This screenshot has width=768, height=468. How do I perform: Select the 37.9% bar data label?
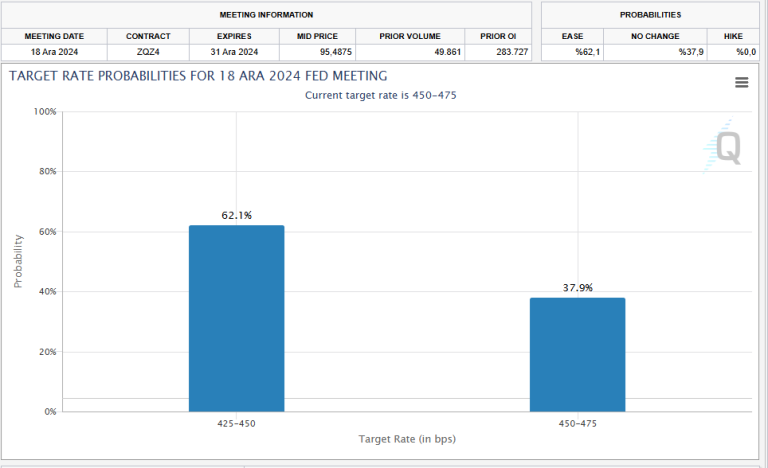point(577,288)
